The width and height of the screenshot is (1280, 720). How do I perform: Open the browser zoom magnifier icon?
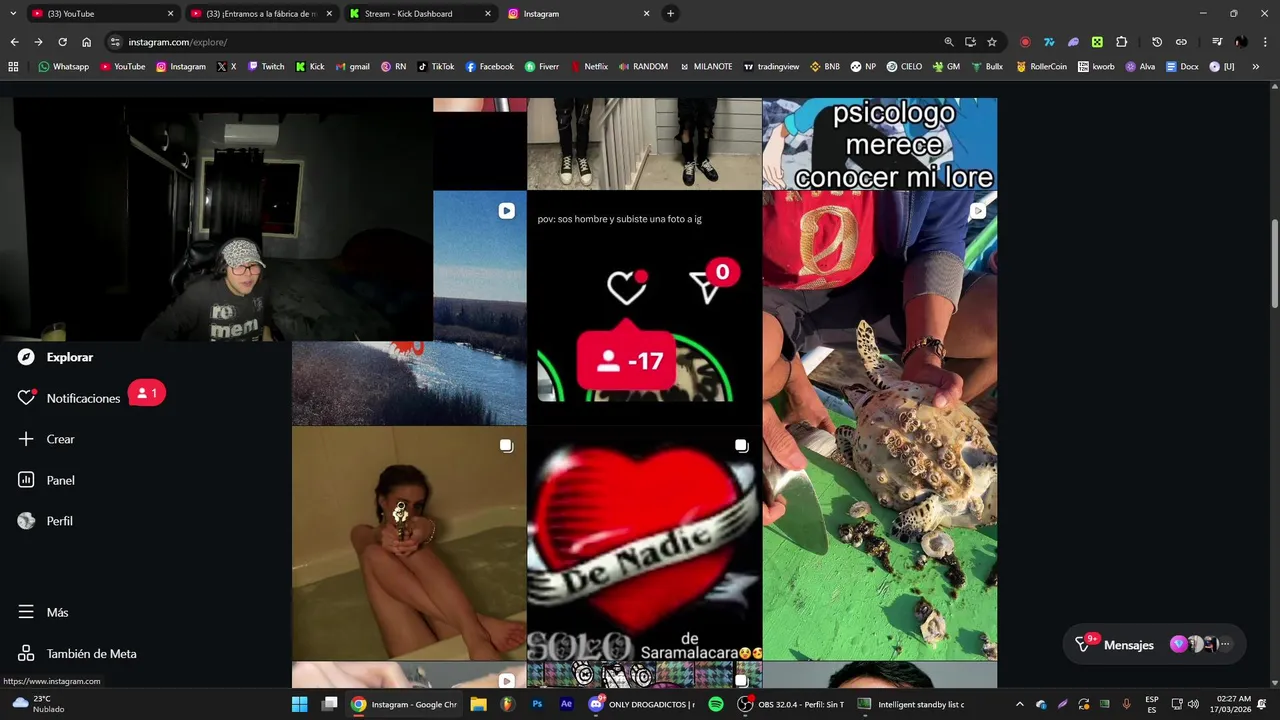click(x=949, y=42)
